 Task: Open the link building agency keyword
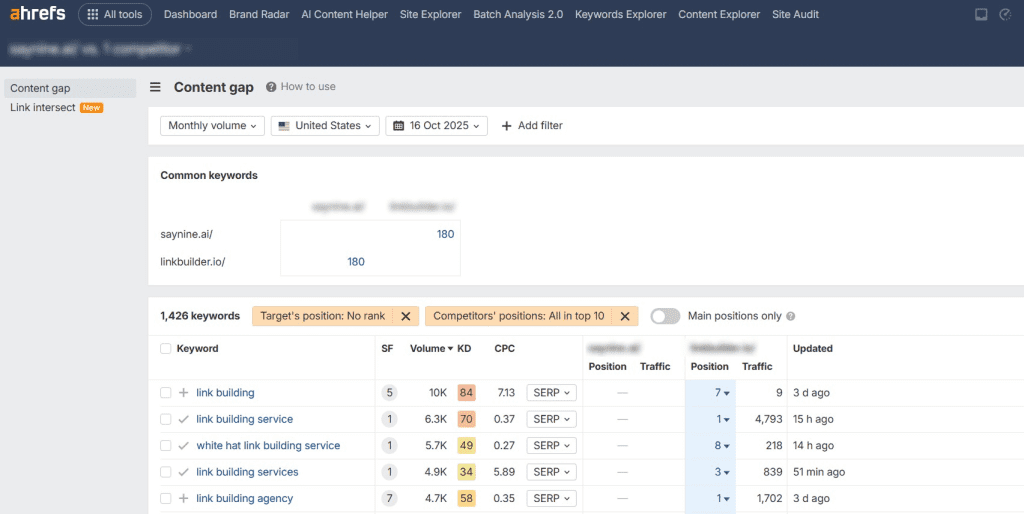pos(244,498)
